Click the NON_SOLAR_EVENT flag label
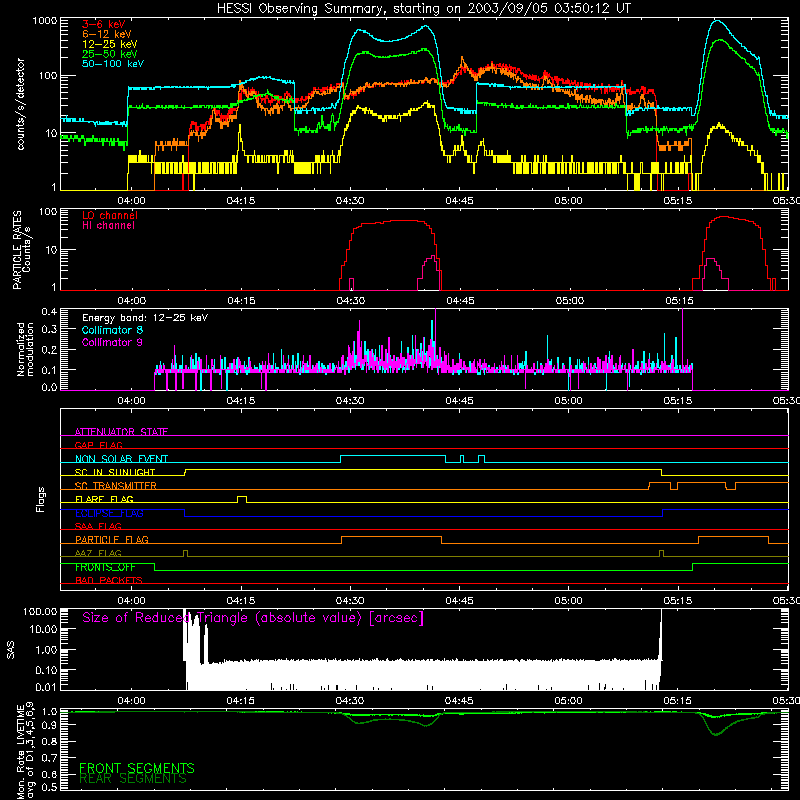This screenshot has height=800, width=800. tap(121, 459)
